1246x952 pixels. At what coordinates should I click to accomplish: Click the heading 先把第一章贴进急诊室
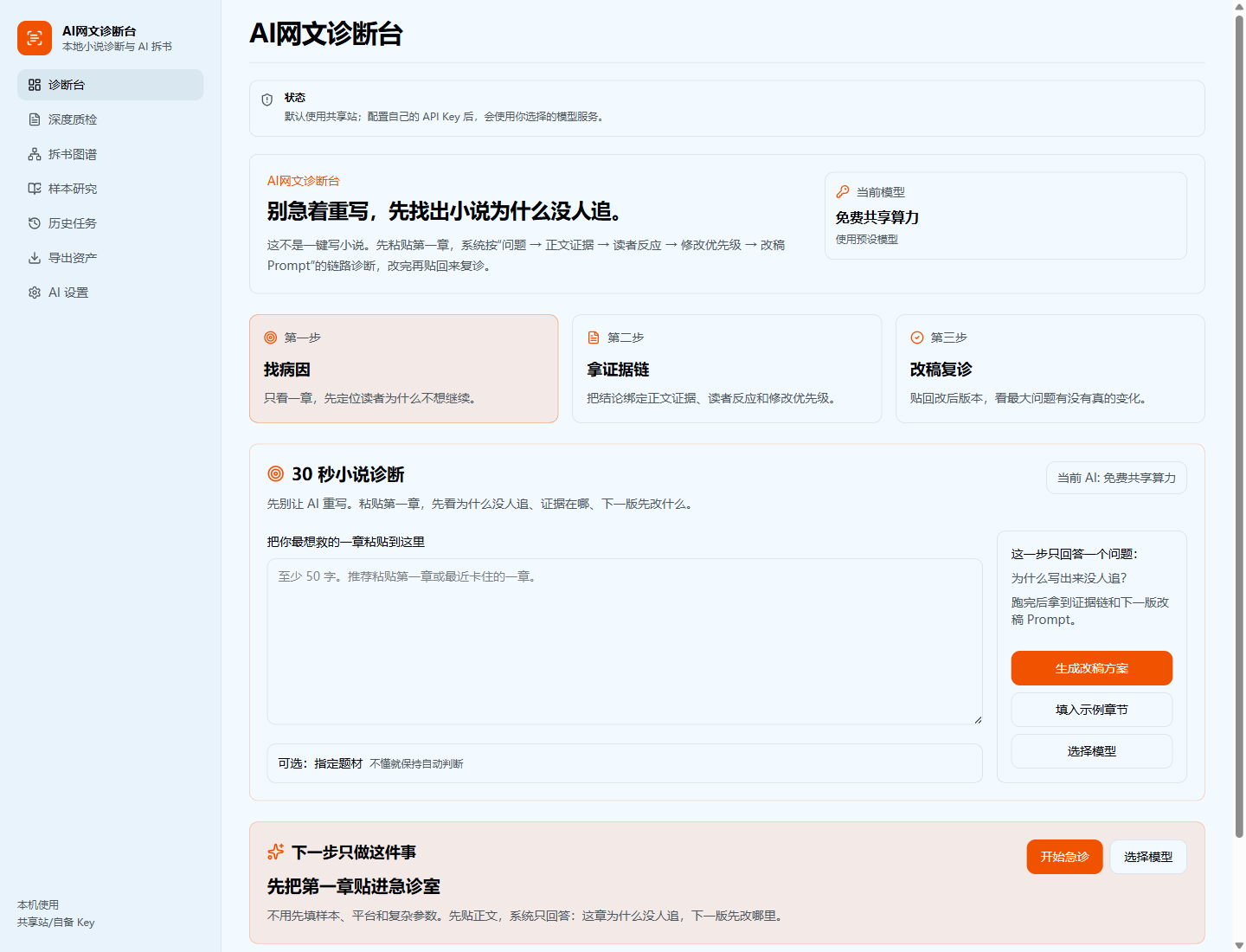pos(354,886)
